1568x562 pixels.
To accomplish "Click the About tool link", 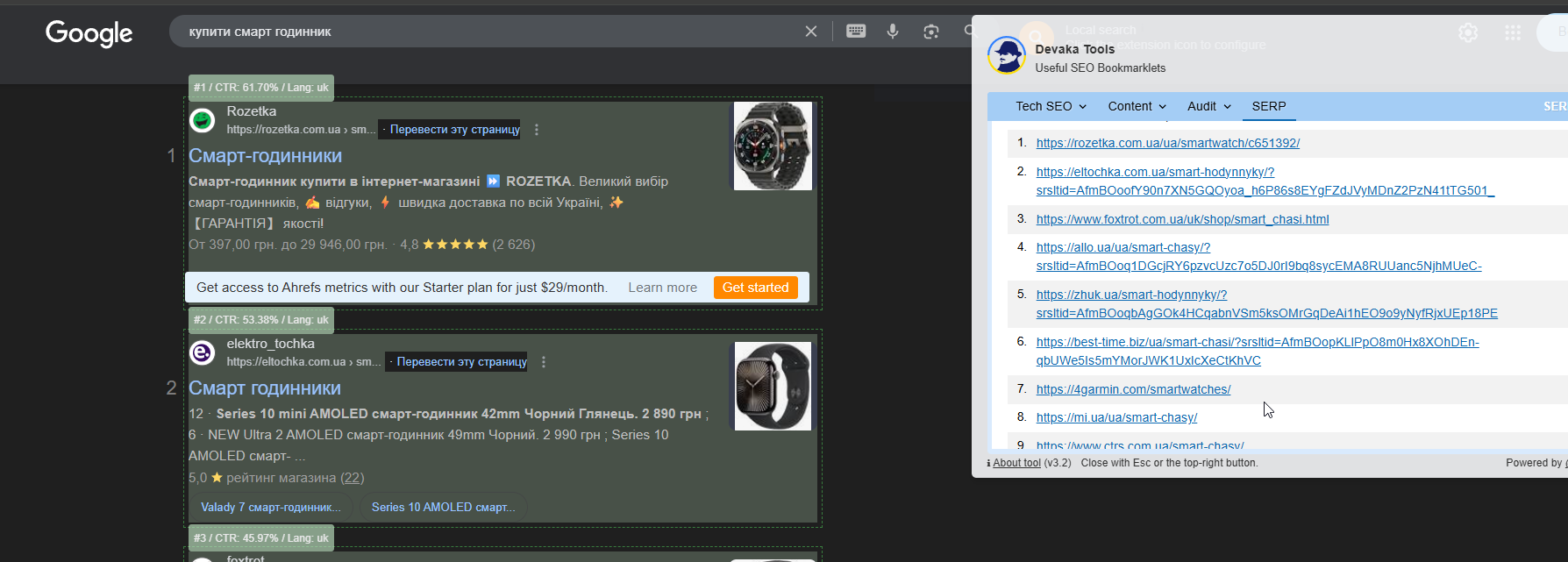I will click(x=1016, y=463).
